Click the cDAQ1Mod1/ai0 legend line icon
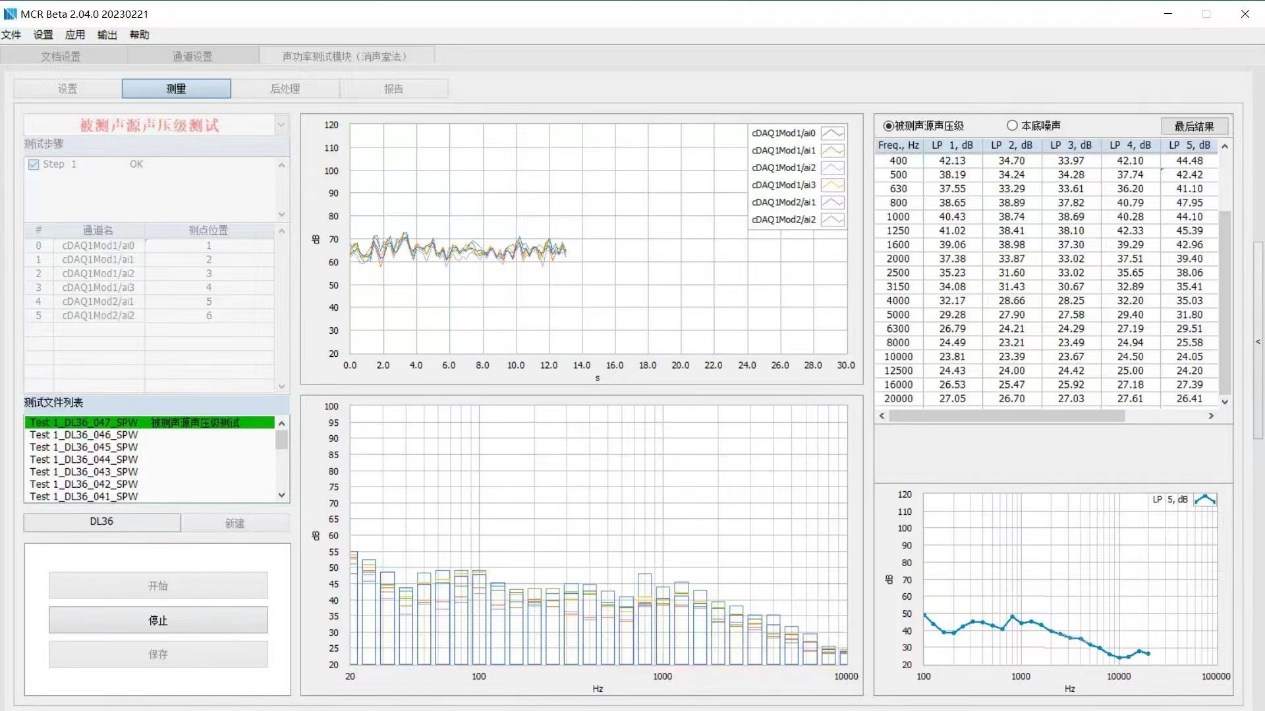1265x711 pixels. coord(832,133)
